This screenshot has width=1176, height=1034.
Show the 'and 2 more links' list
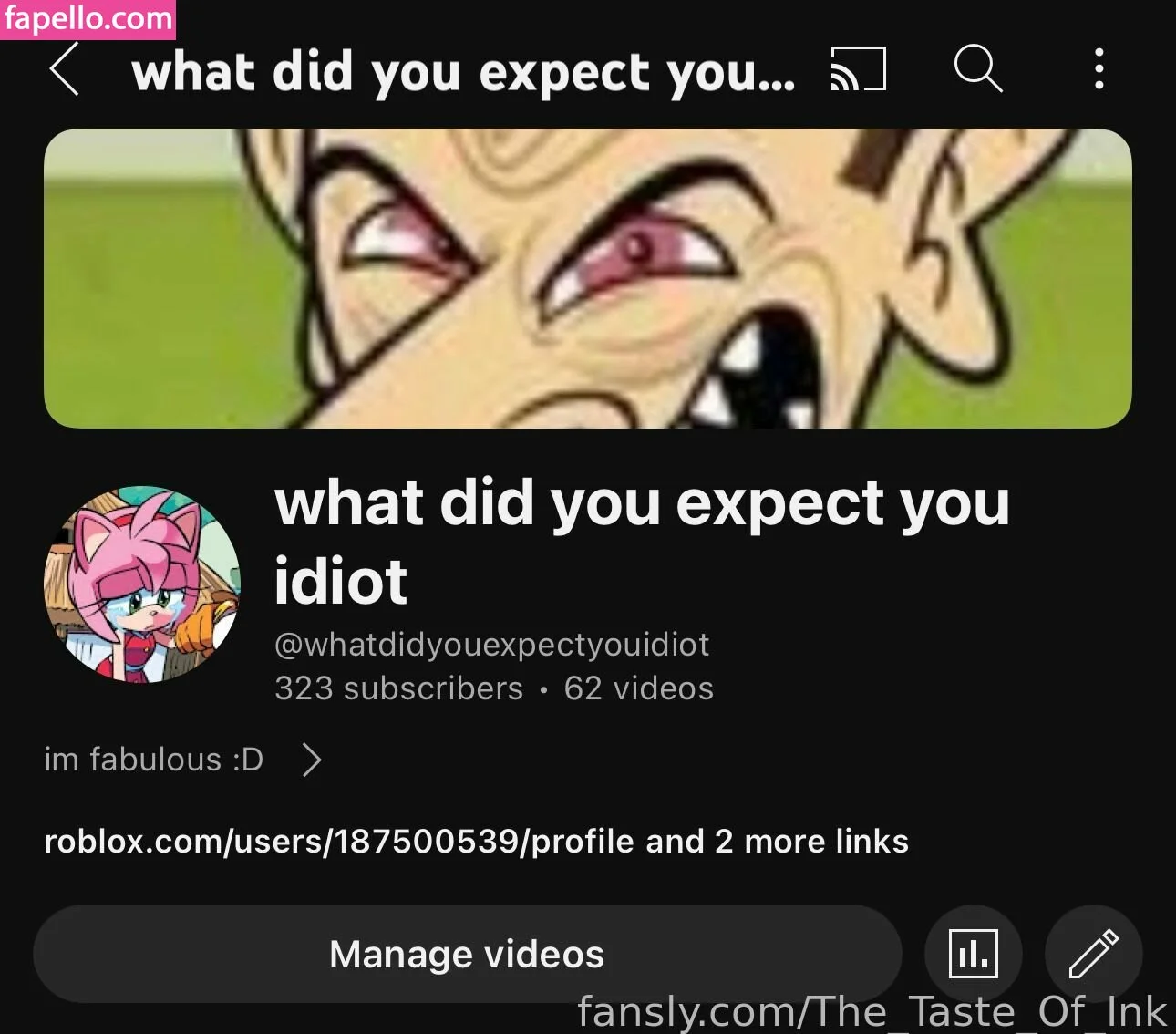coord(777,841)
